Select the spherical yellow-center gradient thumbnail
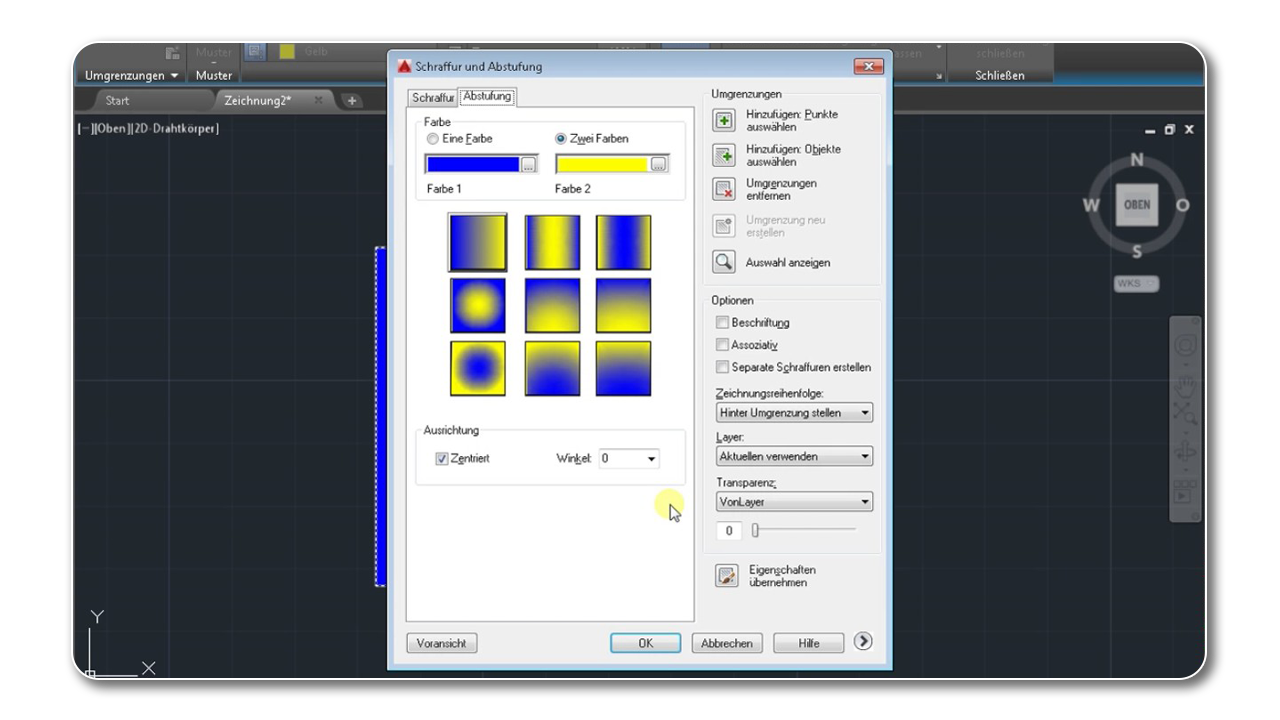 pos(478,305)
